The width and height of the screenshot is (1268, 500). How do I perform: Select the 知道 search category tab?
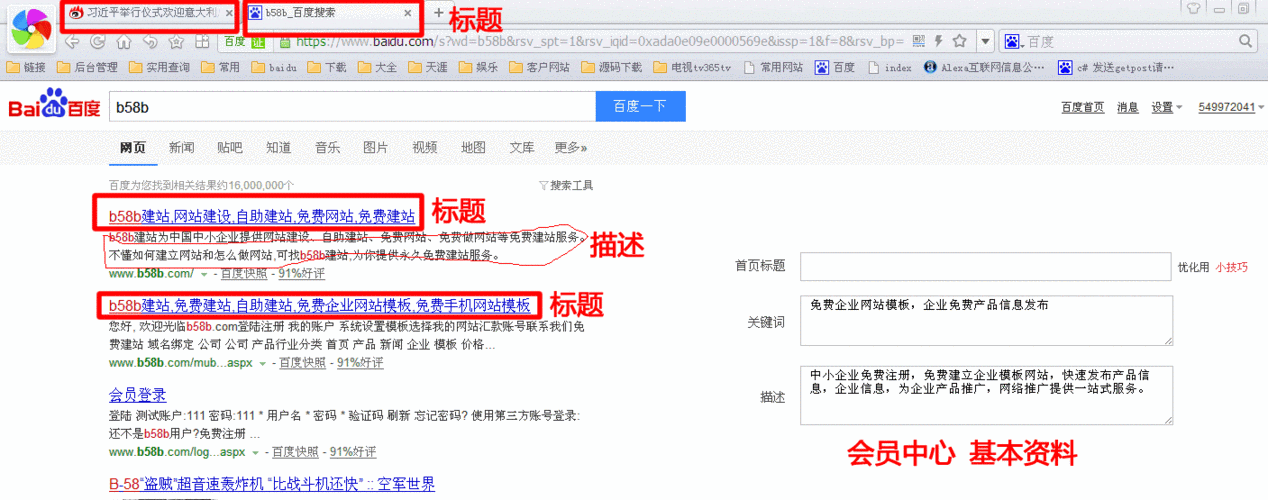279,147
